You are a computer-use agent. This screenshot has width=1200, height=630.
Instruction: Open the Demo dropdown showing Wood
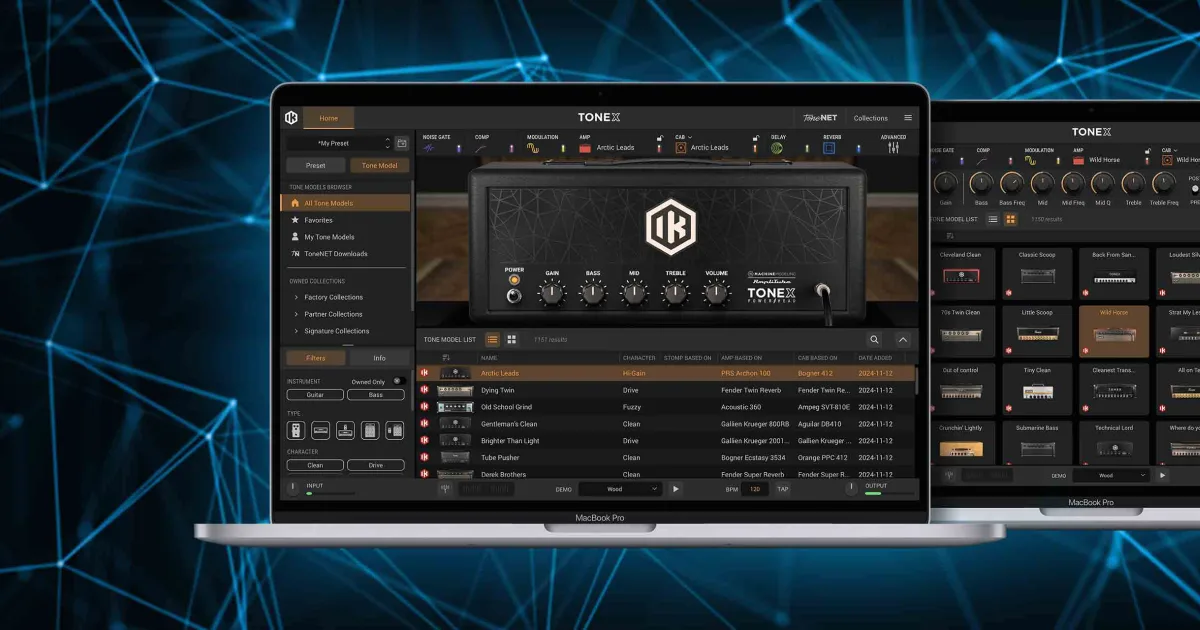point(620,489)
